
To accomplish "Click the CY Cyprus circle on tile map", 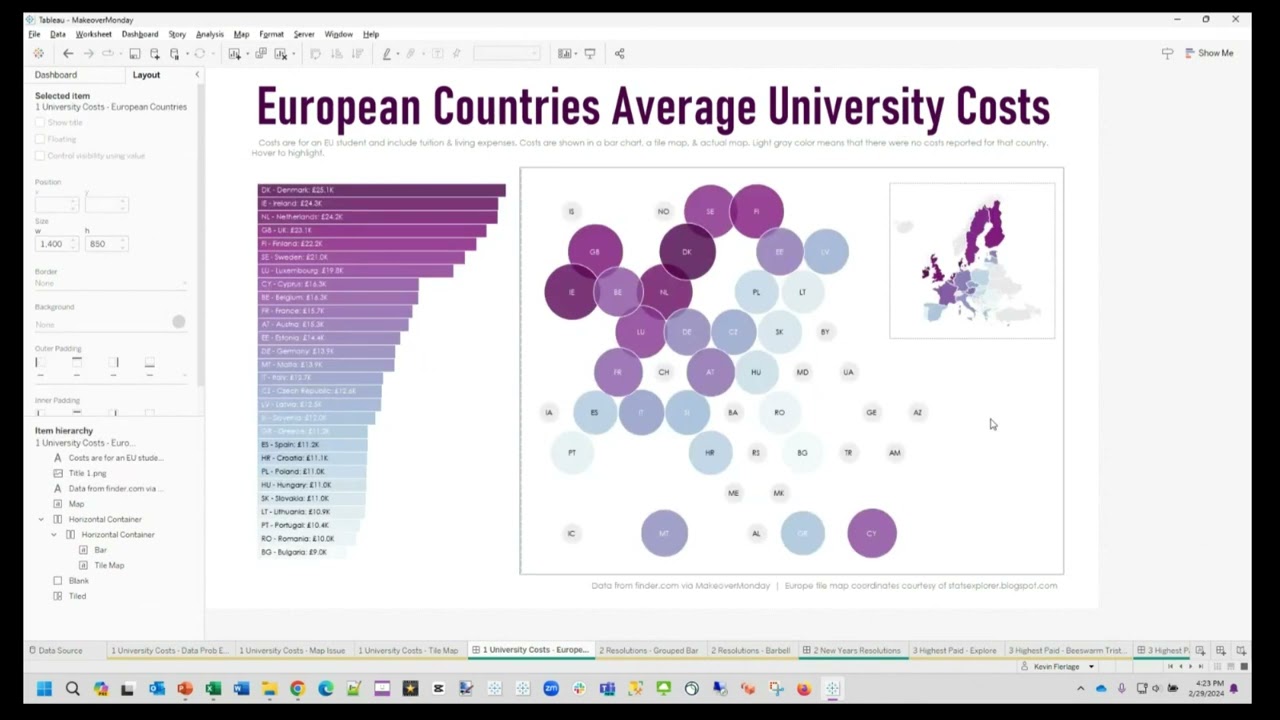I will (x=872, y=533).
